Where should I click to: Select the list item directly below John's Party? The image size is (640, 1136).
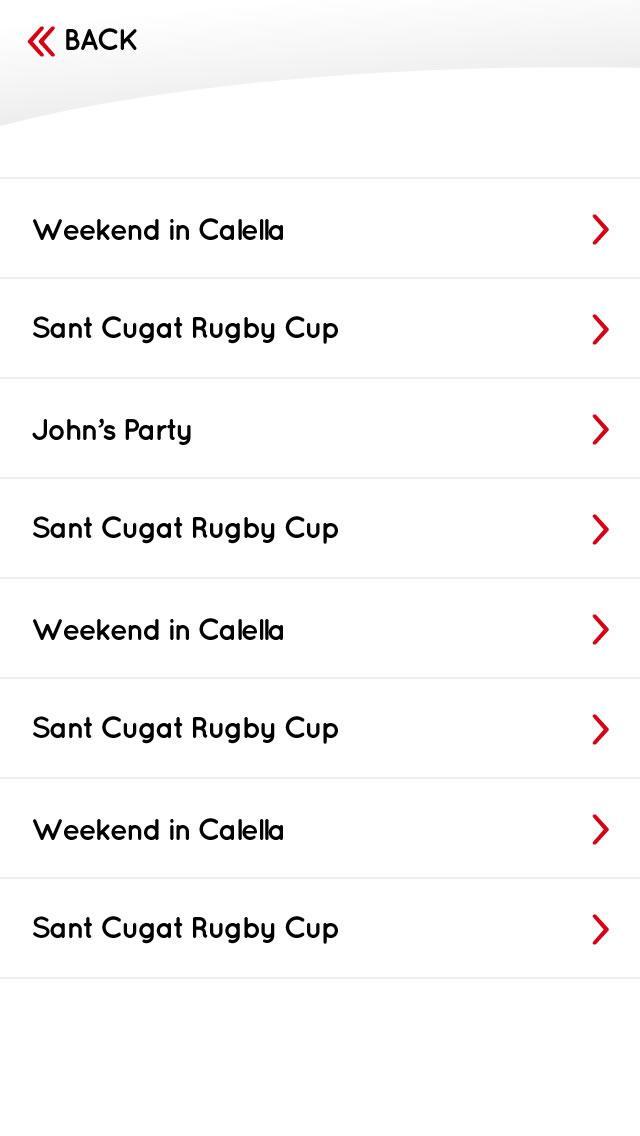pyautogui.click(x=320, y=528)
